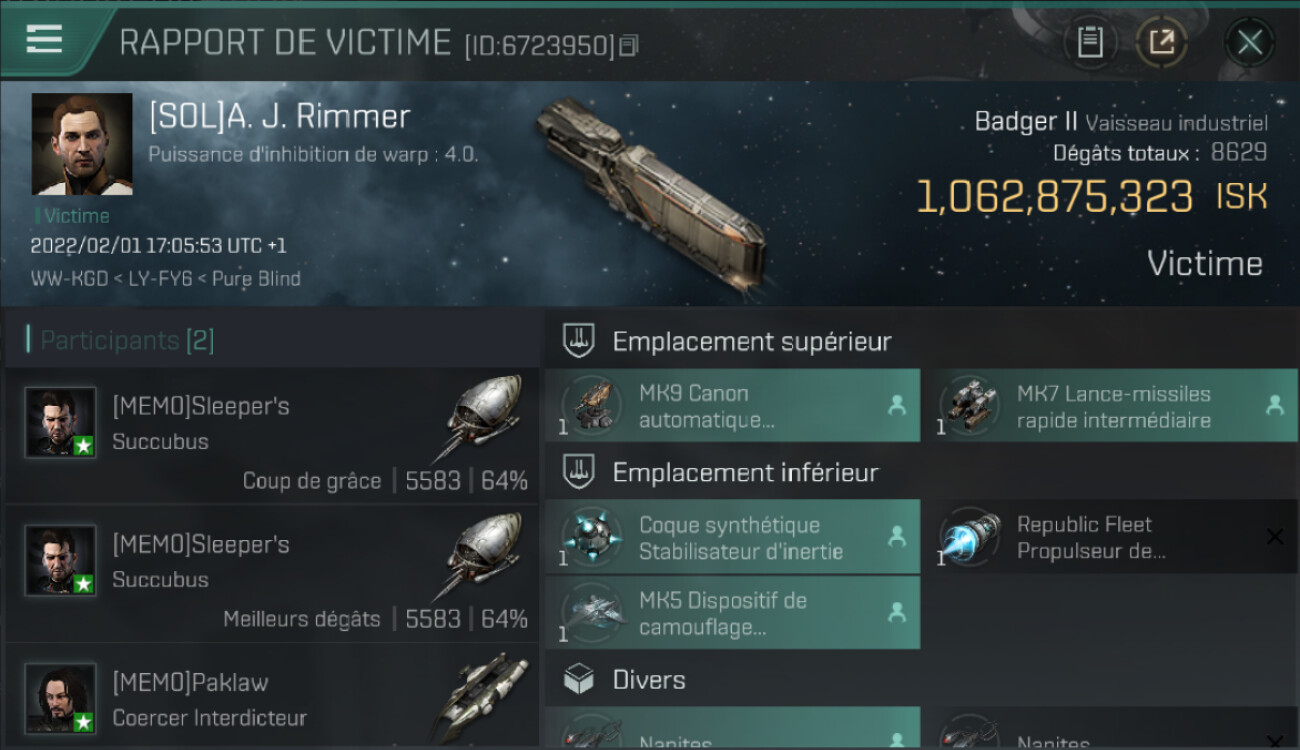
Task: Copy the kill report ID
Action: [x=629, y=46]
